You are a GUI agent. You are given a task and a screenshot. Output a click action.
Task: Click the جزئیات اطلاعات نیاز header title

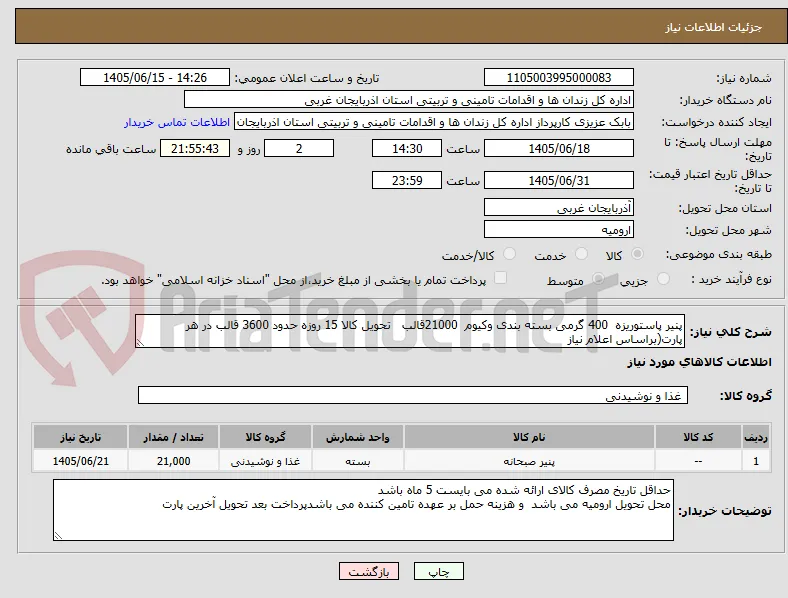pos(714,27)
